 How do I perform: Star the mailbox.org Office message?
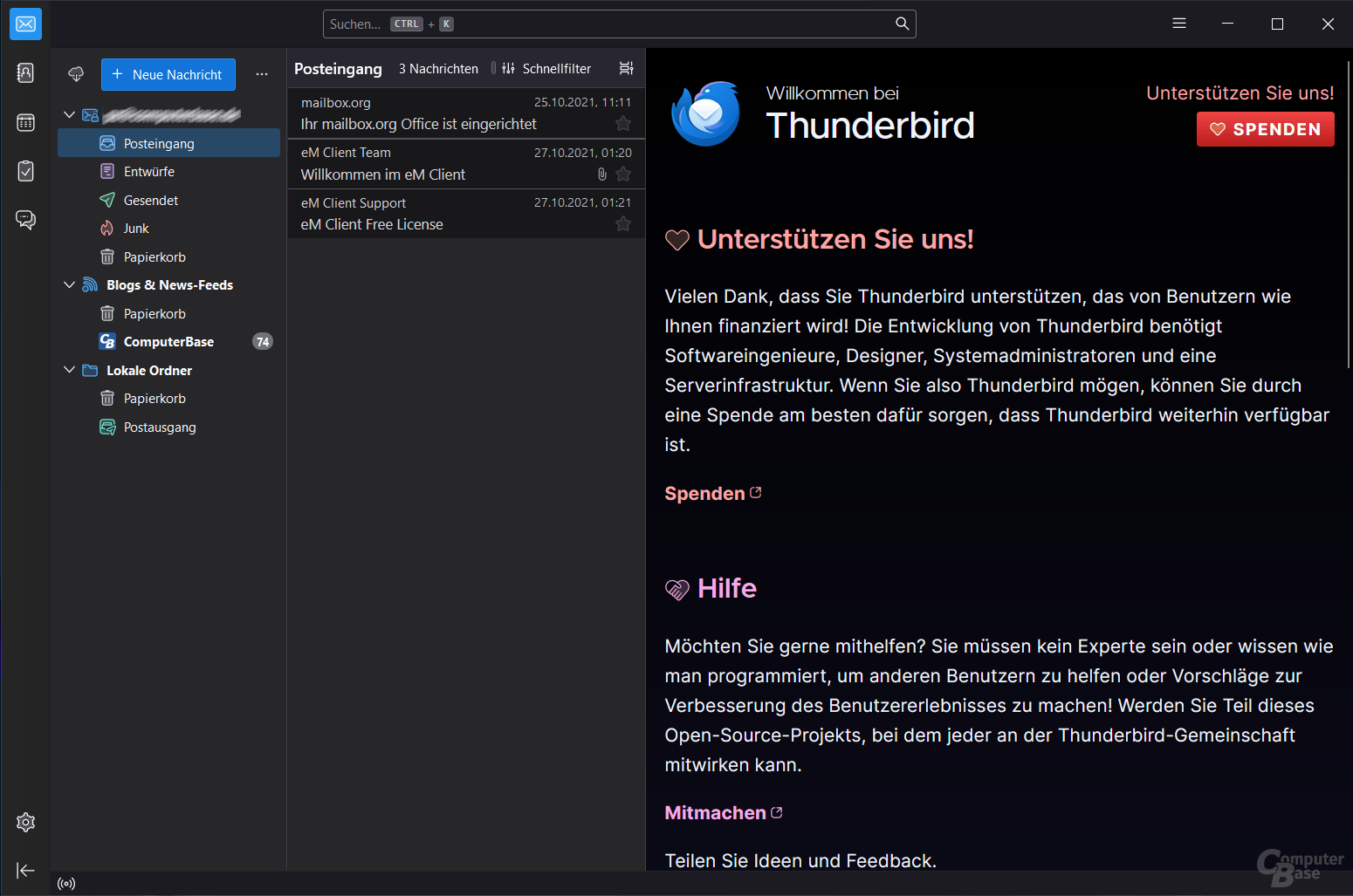tap(623, 123)
